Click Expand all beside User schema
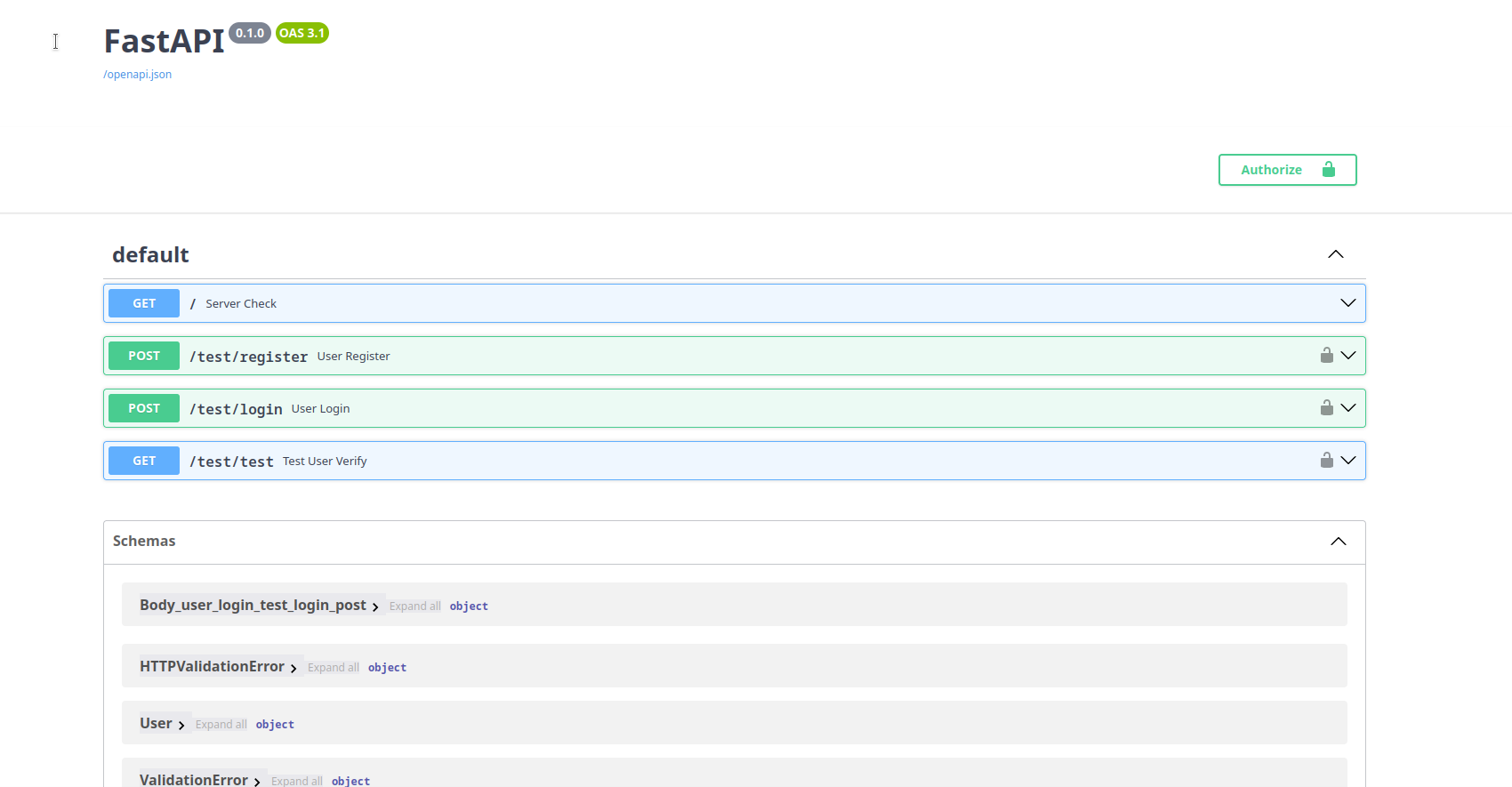This screenshot has width=1512, height=787. click(221, 725)
